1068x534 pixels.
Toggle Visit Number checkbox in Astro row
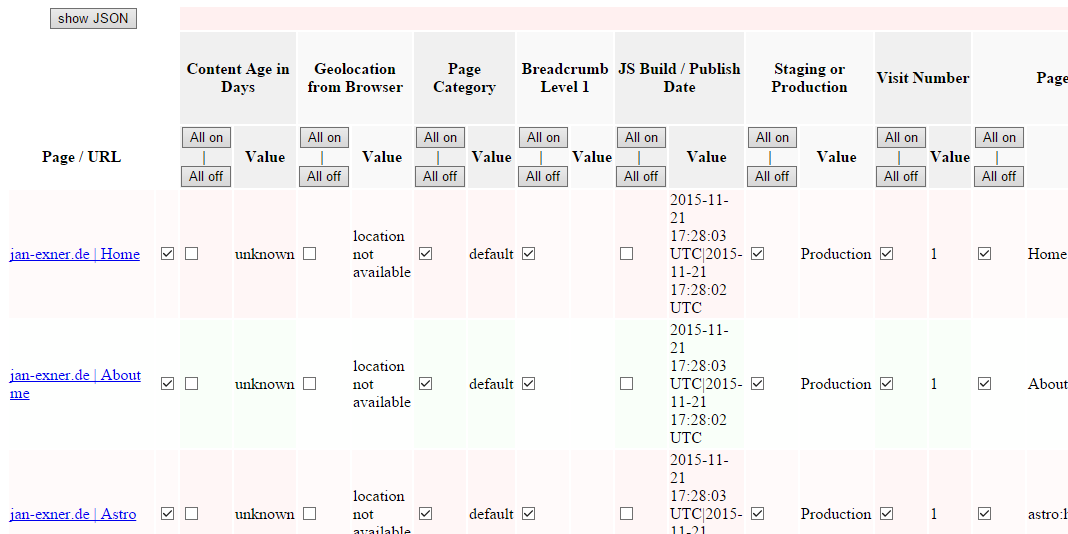887,514
